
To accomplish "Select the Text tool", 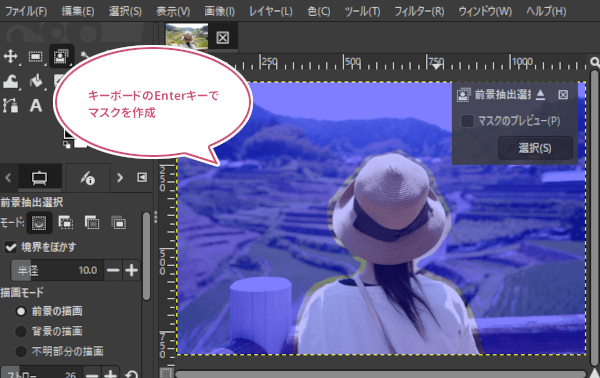I will (x=36, y=105).
